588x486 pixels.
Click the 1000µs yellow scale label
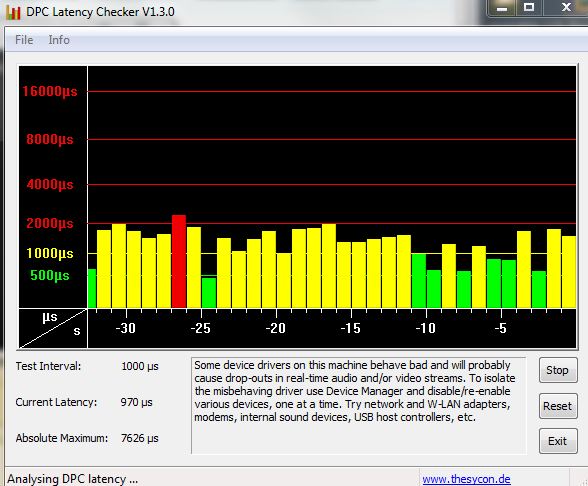(50, 254)
